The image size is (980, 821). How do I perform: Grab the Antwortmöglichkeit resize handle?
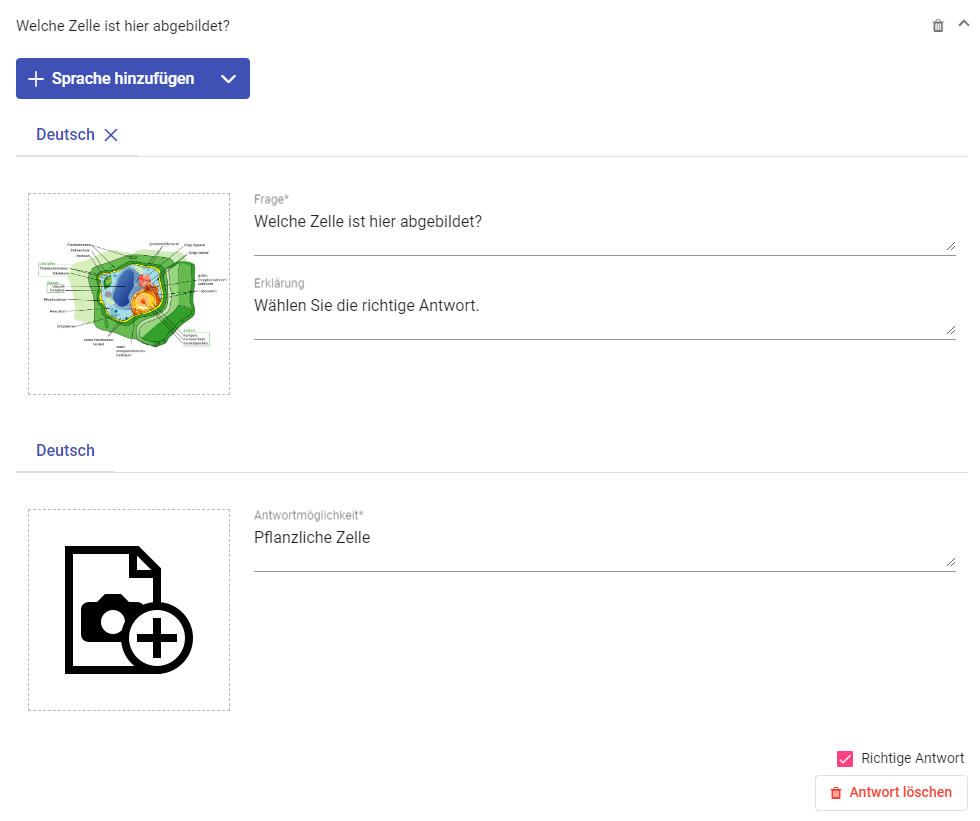coord(950,562)
